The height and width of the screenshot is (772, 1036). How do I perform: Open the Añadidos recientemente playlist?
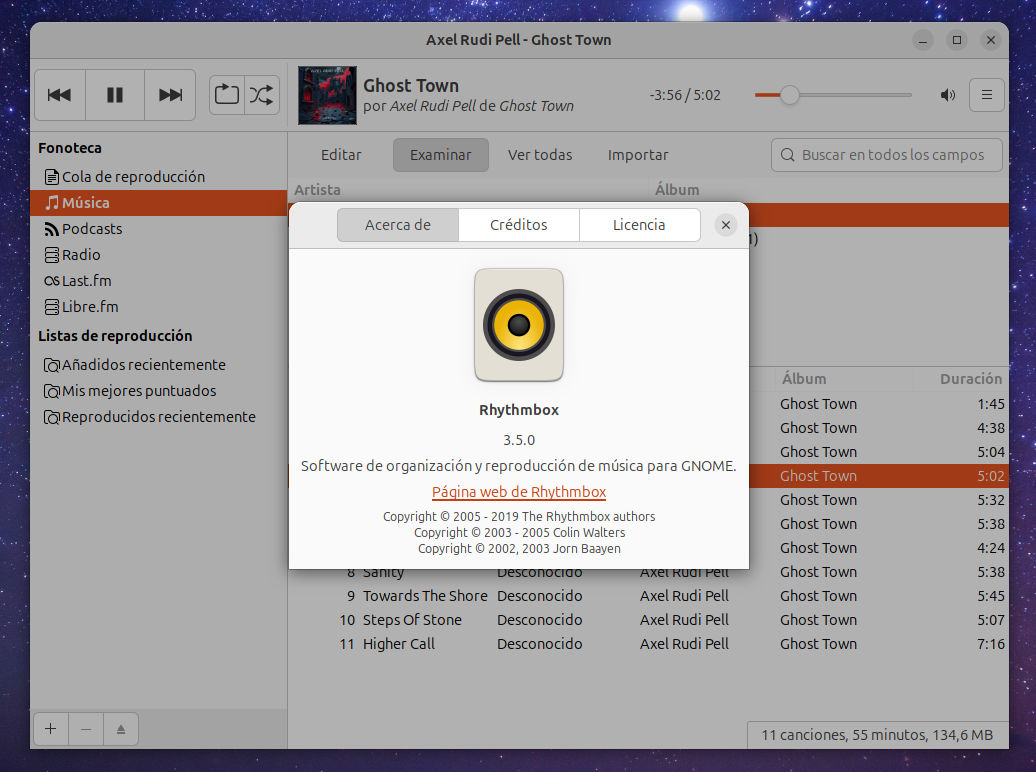(x=159, y=365)
